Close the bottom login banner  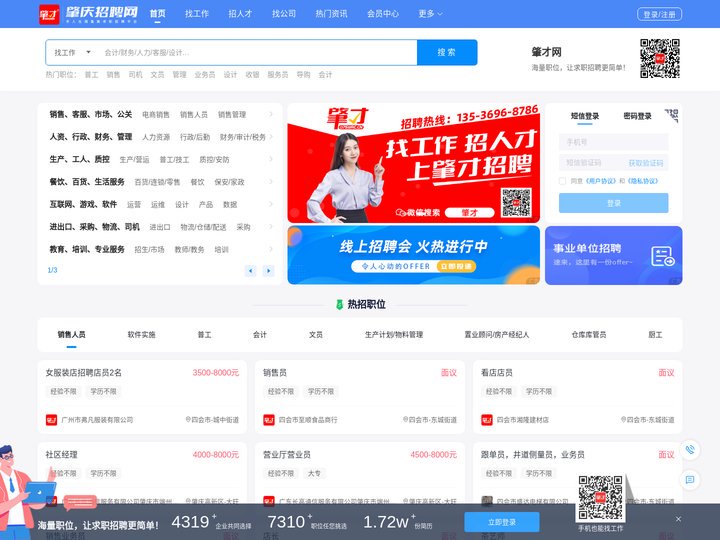point(678,519)
